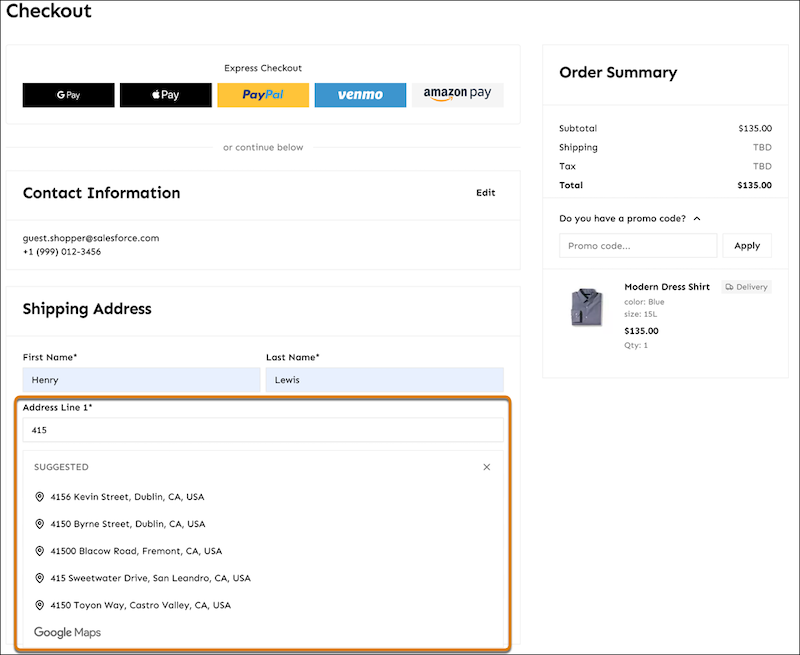Apply the promo code

[x=747, y=246]
